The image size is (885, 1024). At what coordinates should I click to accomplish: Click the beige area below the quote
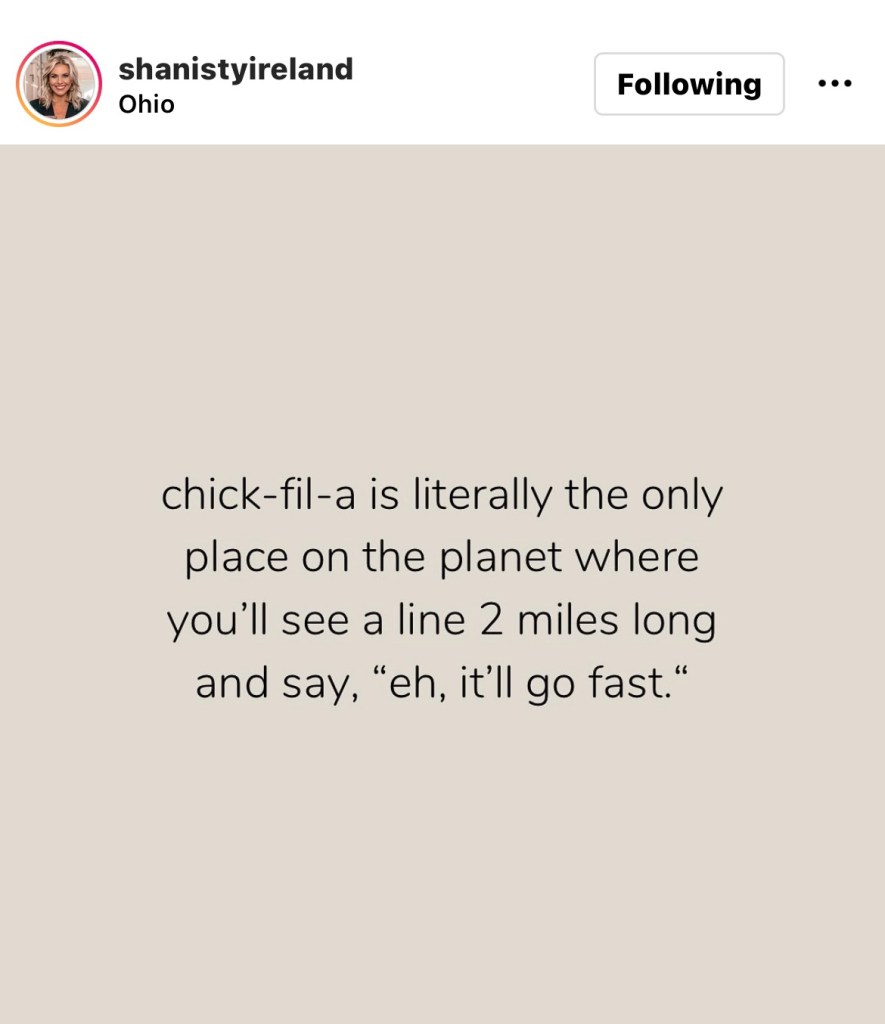pos(442,860)
